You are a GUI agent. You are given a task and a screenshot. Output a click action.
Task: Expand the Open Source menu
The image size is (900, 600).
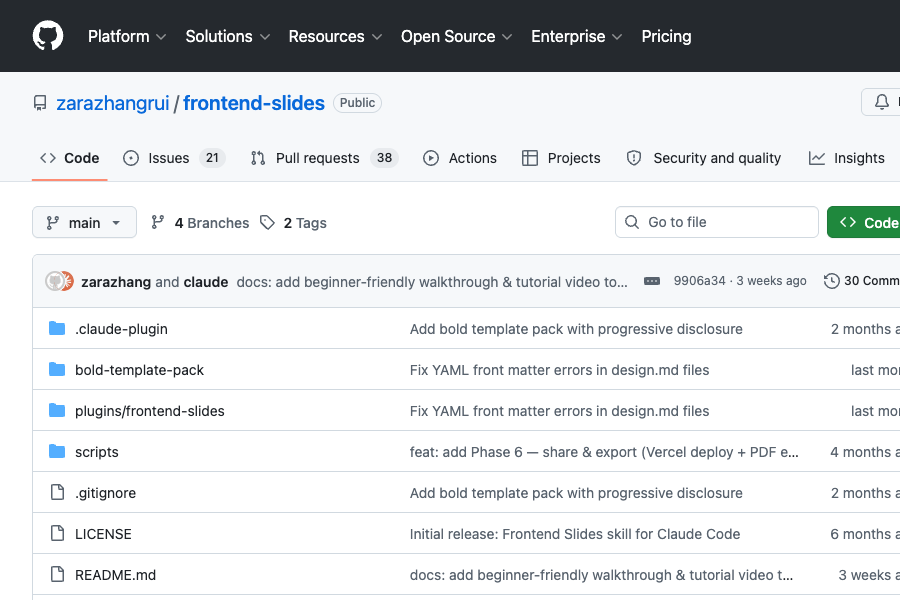pyautogui.click(x=456, y=36)
